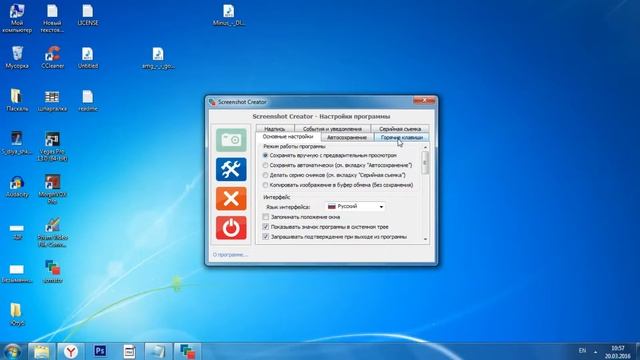Screen dimensions: 640x360
Task: Open the interface language dropdown showing Русский
Action: (x=355, y=207)
